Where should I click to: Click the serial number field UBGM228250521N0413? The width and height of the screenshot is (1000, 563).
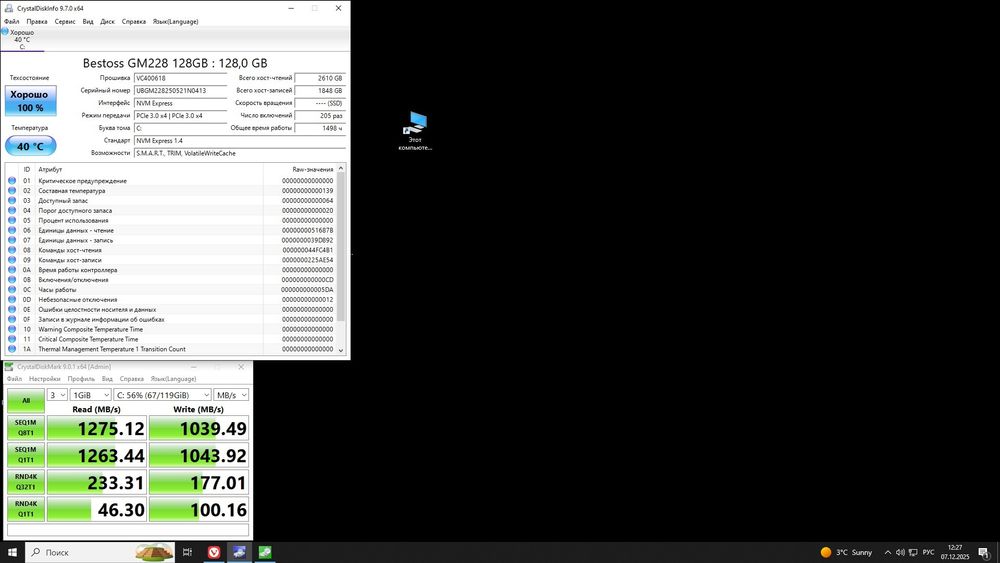click(180, 91)
